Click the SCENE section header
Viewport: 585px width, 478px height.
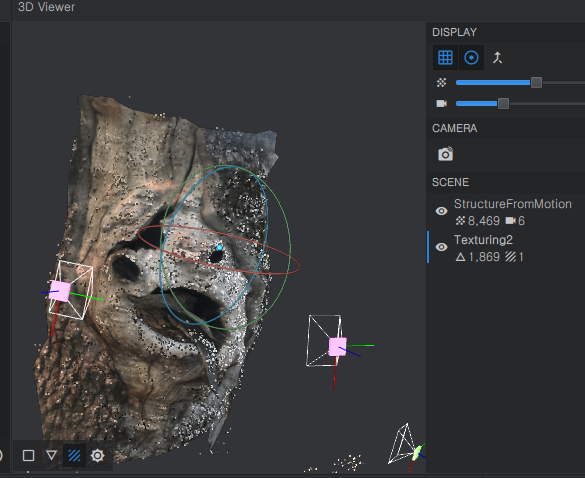click(450, 182)
